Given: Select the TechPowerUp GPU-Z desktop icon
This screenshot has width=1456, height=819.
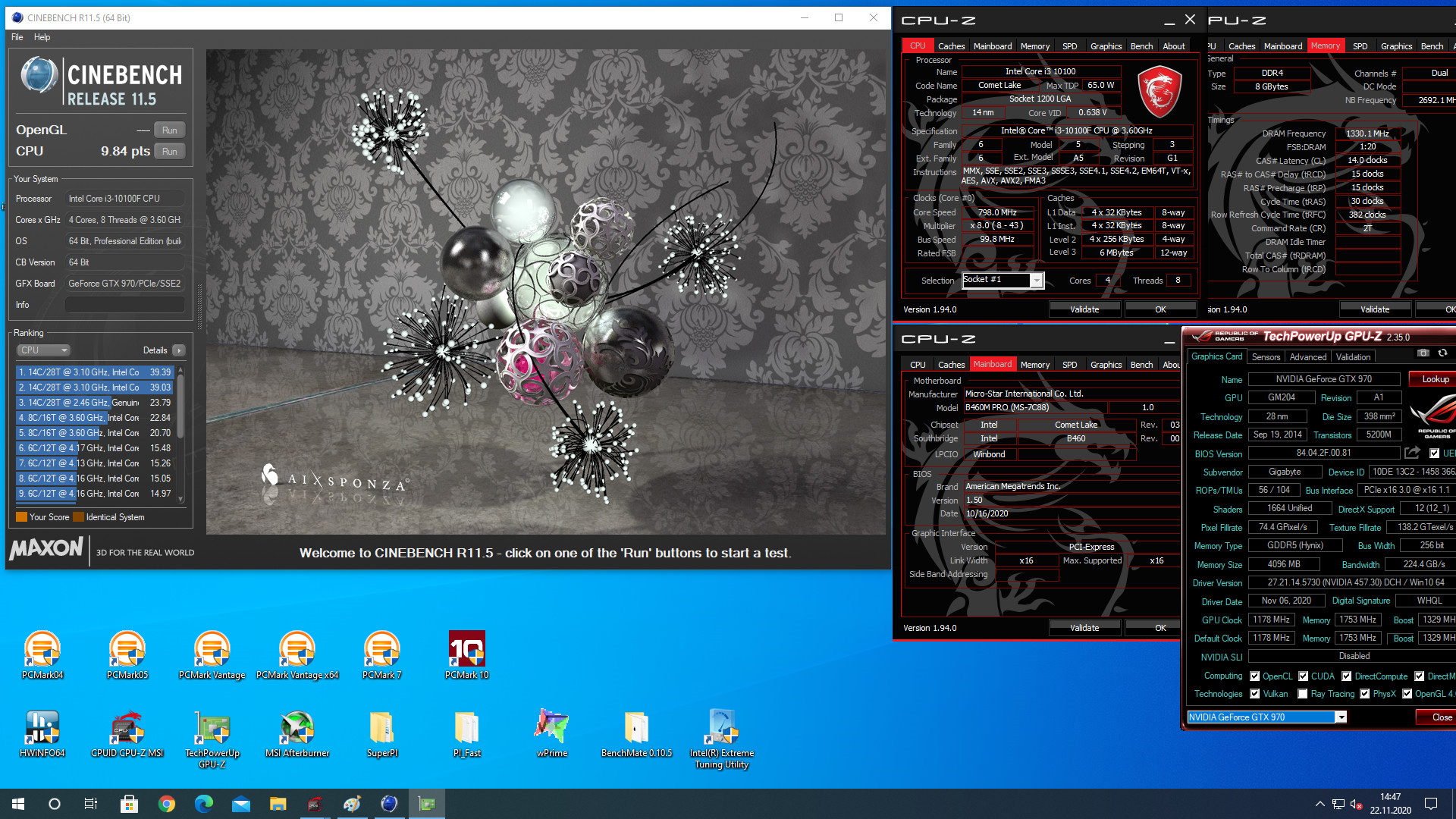Looking at the screenshot, I should (x=212, y=739).
